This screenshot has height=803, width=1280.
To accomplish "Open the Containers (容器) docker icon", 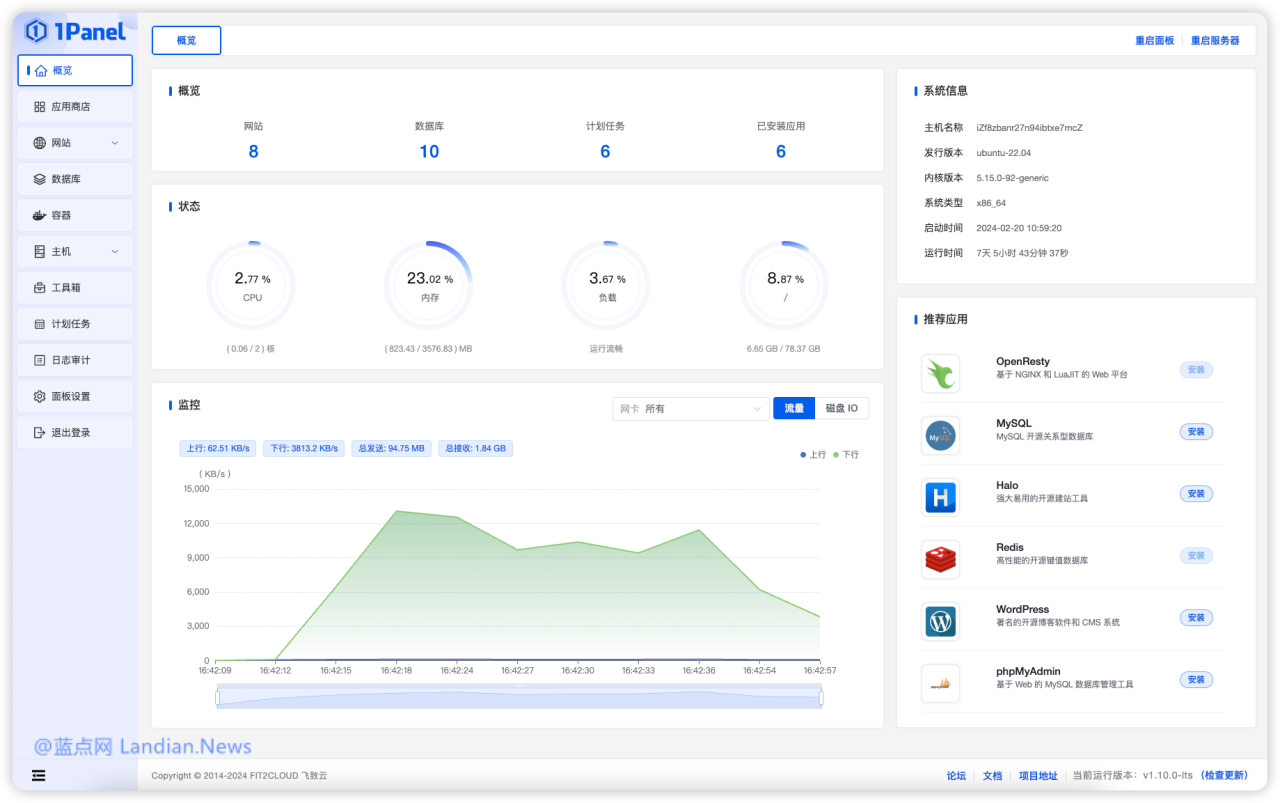I will (40, 215).
